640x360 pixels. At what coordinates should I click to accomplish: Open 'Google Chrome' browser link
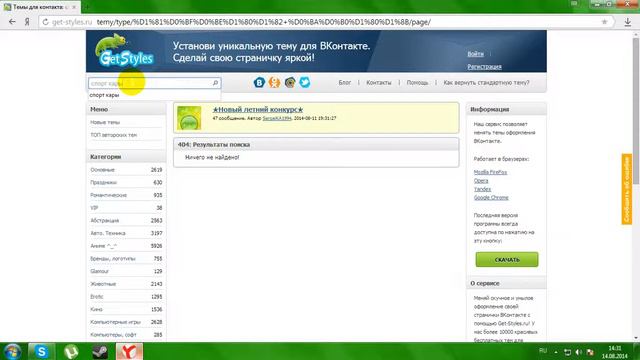[x=491, y=198]
